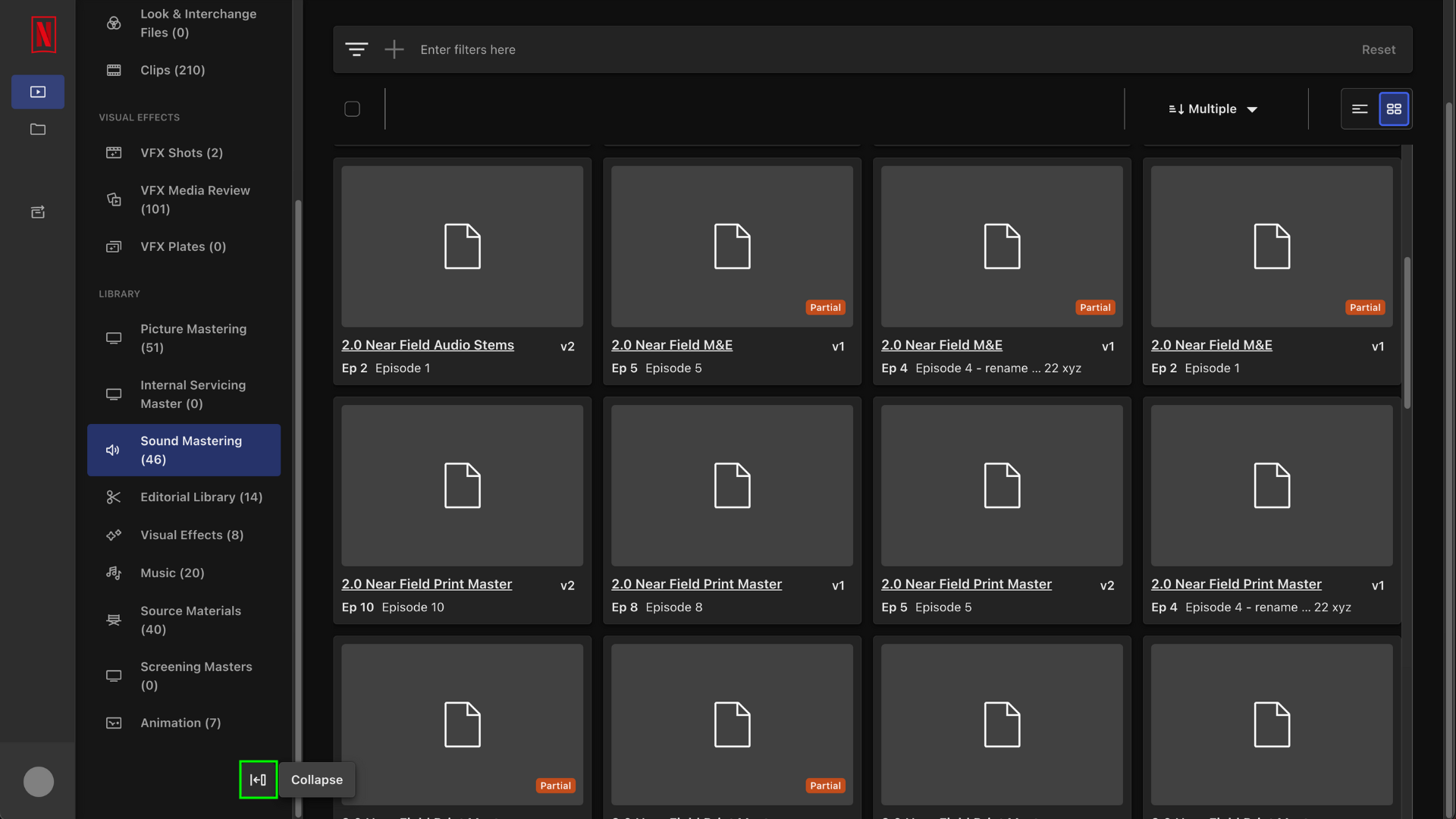1456x819 pixels.
Task: Tick the select-all checkbox
Action: pyautogui.click(x=352, y=109)
